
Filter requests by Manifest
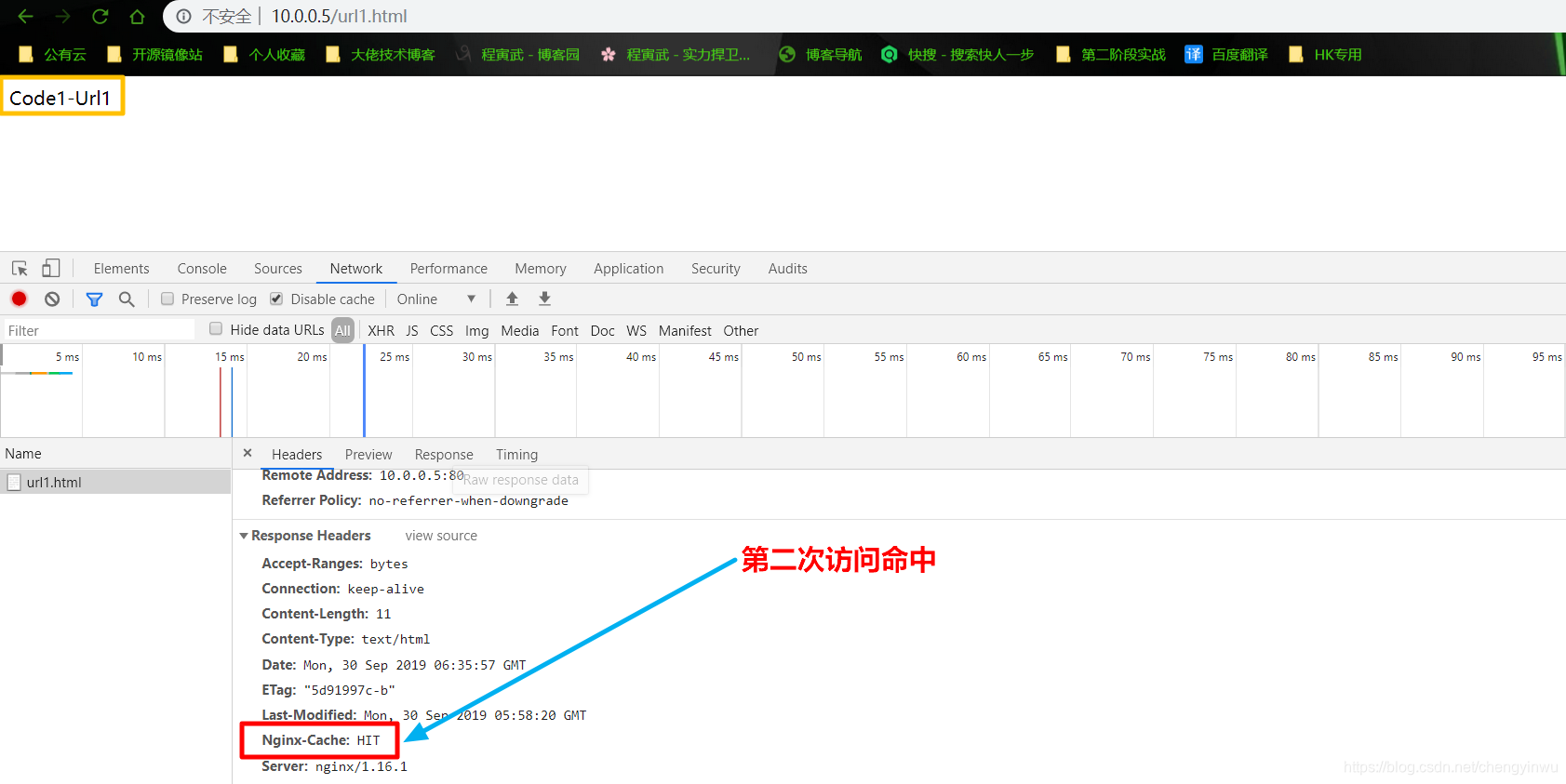pyautogui.click(x=685, y=330)
